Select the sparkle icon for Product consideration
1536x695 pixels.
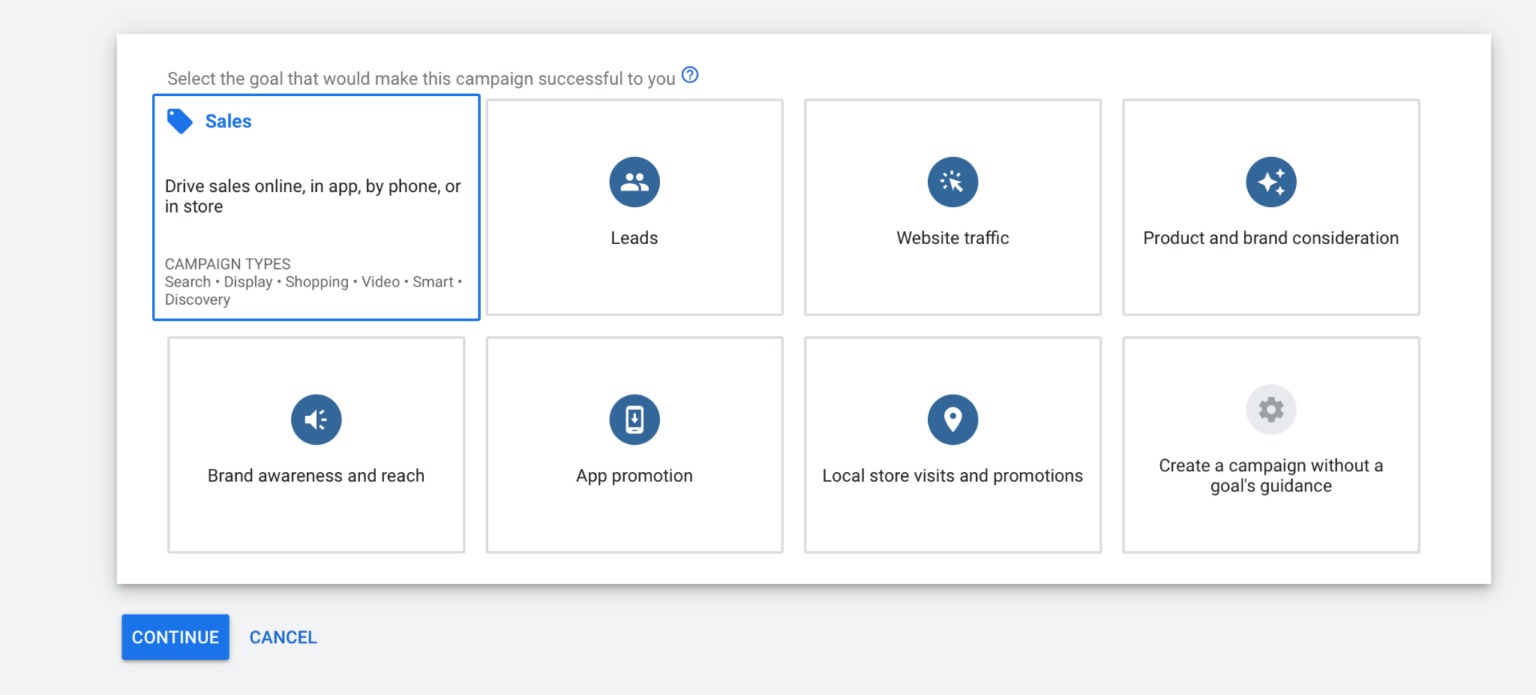tap(1270, 182)
